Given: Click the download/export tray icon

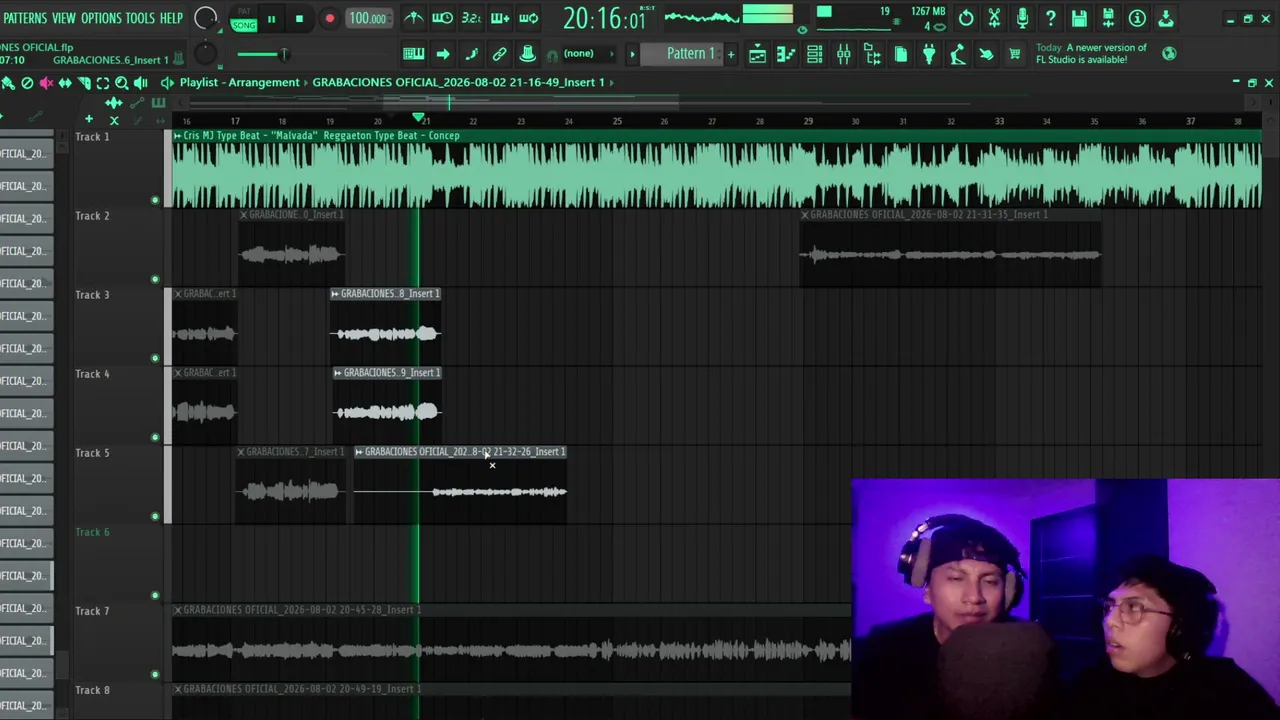Looking at the screenshot, I should 1165,18.
